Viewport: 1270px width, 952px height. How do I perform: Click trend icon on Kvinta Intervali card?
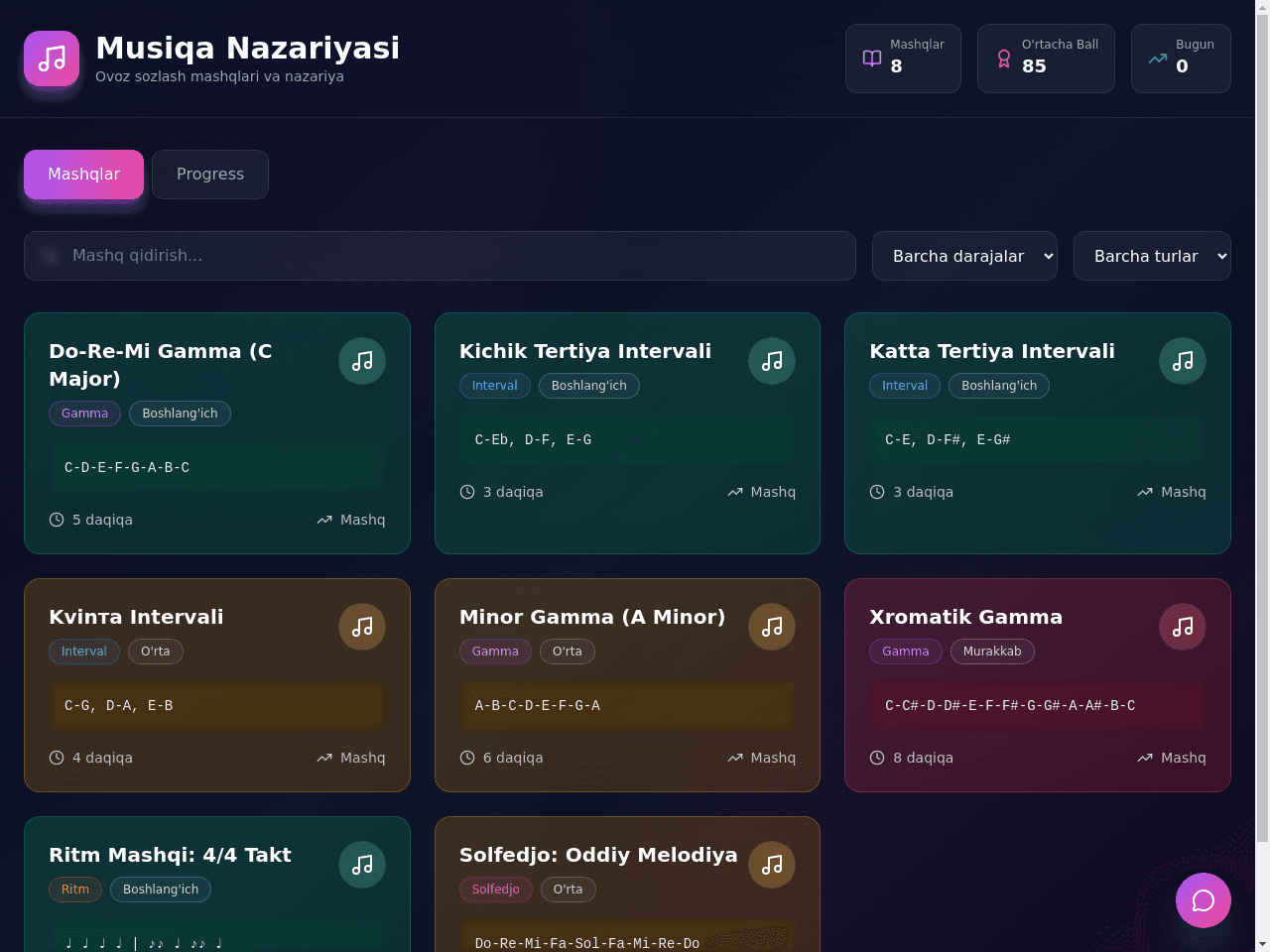click(324, 758)
